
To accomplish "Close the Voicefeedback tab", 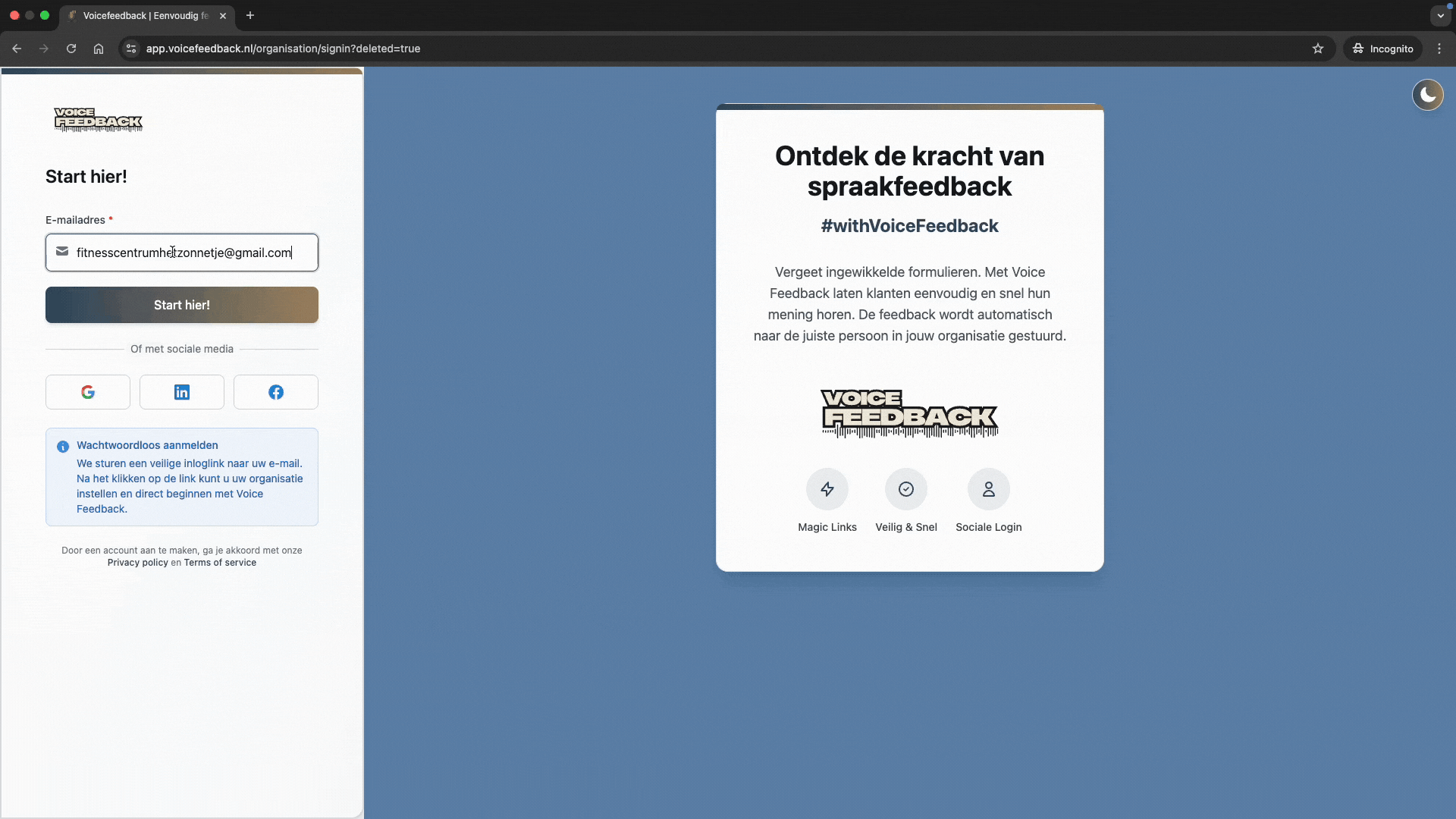I will click(223, 15).
